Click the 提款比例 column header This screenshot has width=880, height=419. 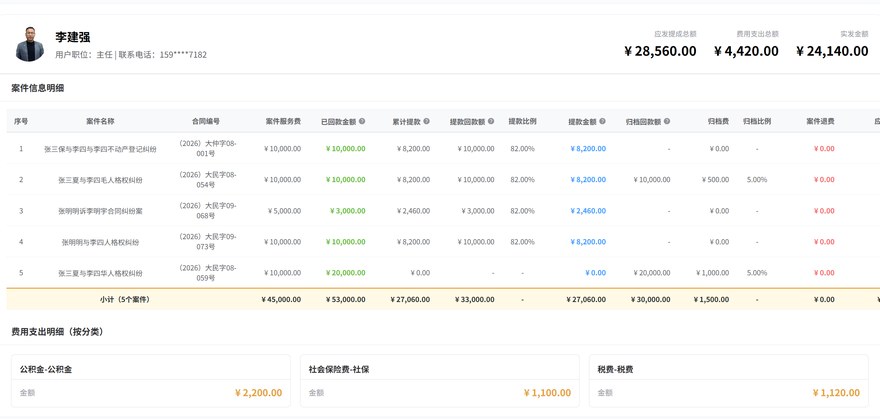[522, 121]
